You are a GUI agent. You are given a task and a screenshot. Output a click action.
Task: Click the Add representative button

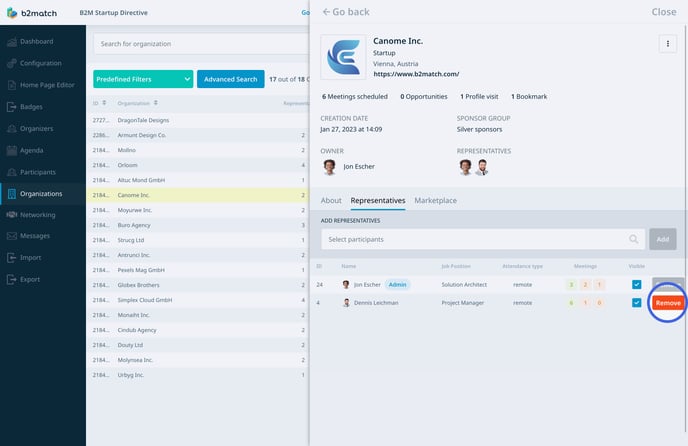point(663,239)
